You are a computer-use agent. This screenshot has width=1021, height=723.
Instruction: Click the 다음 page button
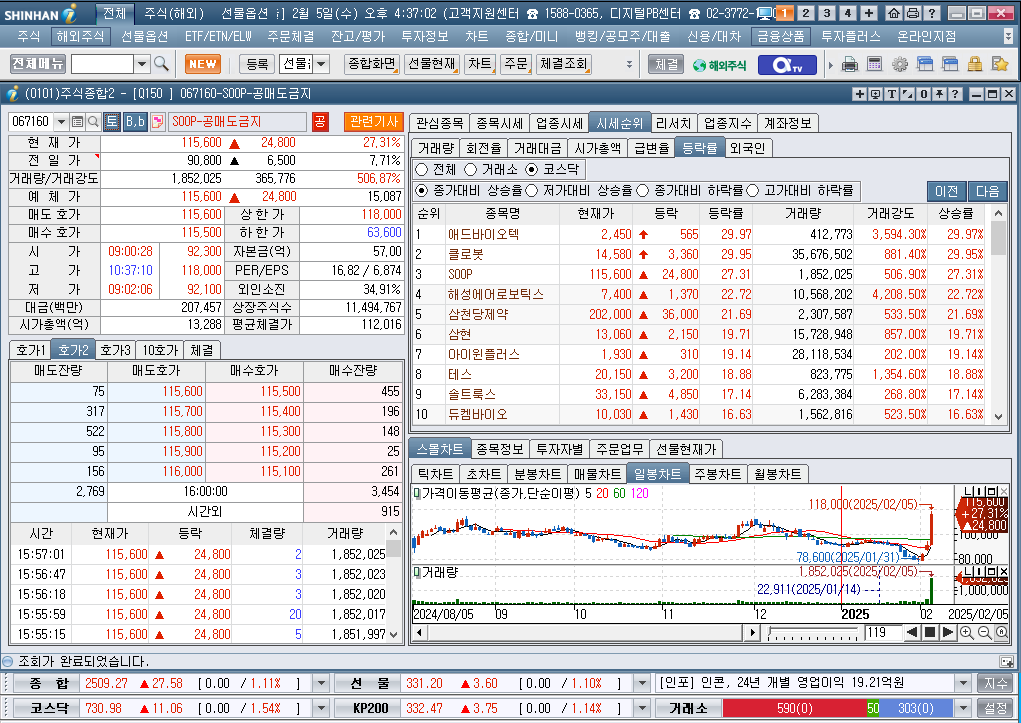coord(987,191)
